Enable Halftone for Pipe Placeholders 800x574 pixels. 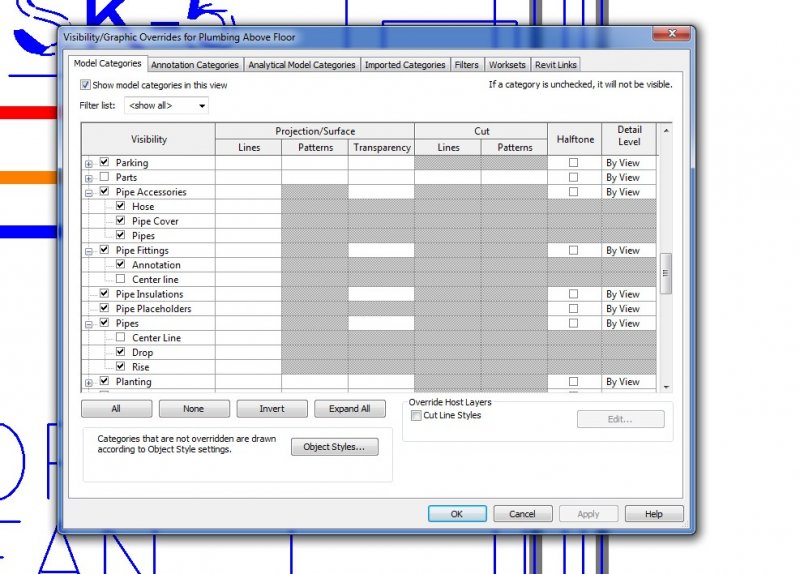tap(573, 309)
